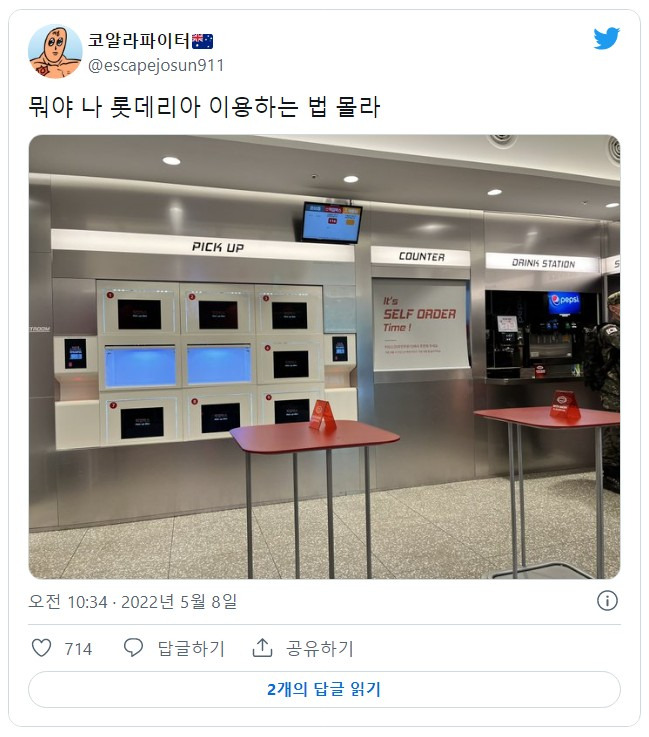The image size is (649, 737).
Task: Click the tweet text 뭐야 나 롯데리아
Action: tap(115, 107)
